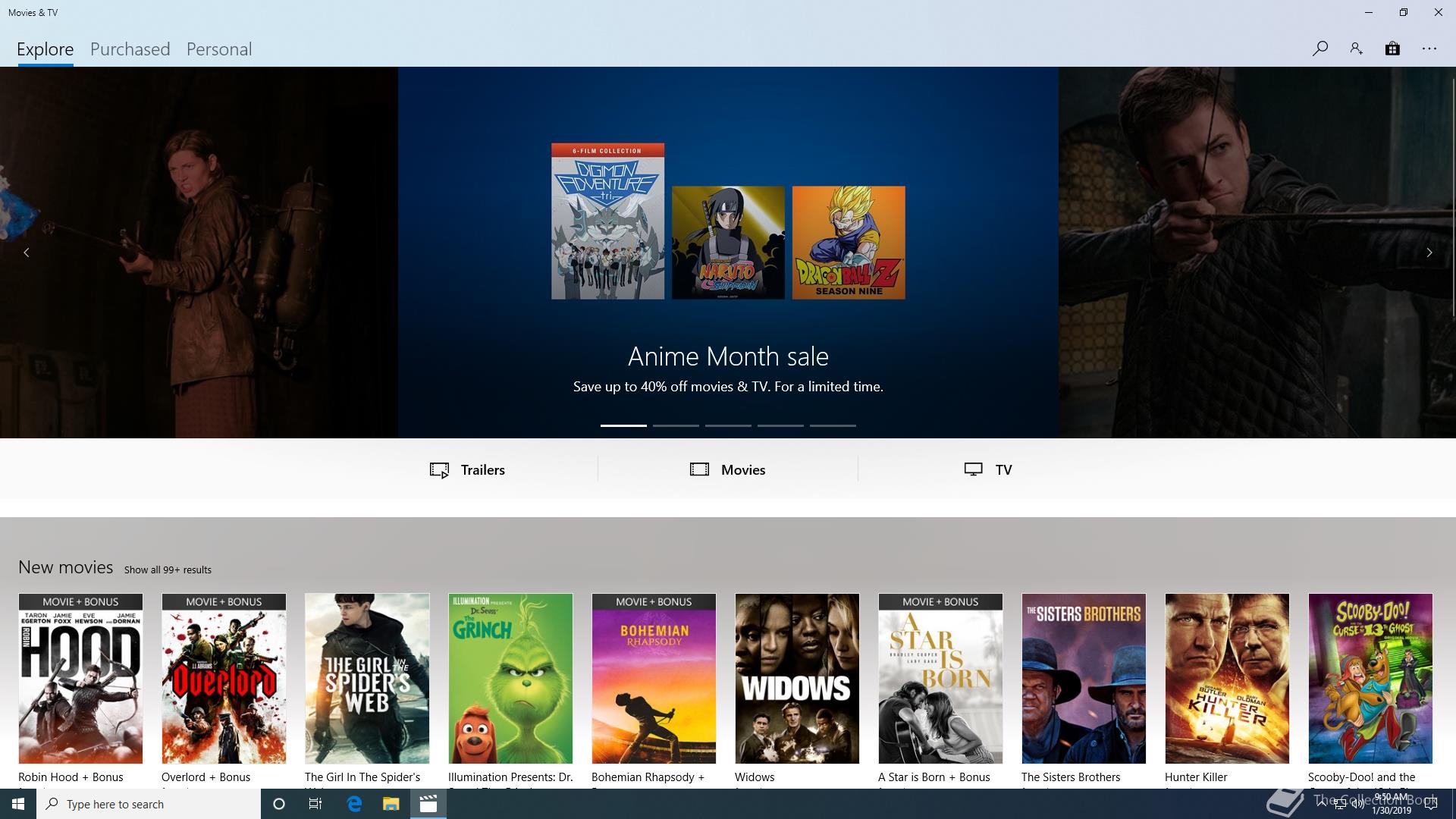The height and width of the screenshot is (819, 1456).
Task: Select the first carousel page indicator
Action: coord(623,425)
